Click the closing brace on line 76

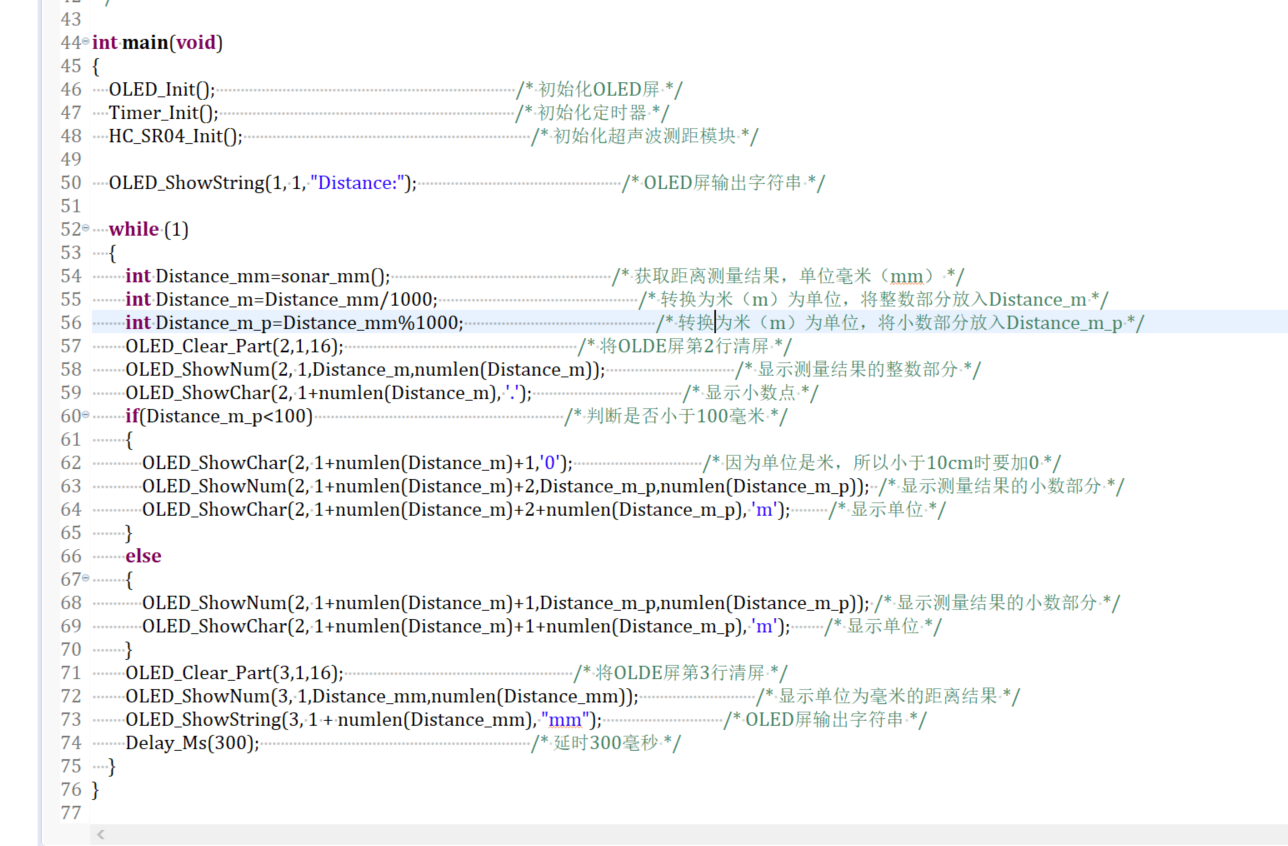pyautogui.click(x=96, y=789)
